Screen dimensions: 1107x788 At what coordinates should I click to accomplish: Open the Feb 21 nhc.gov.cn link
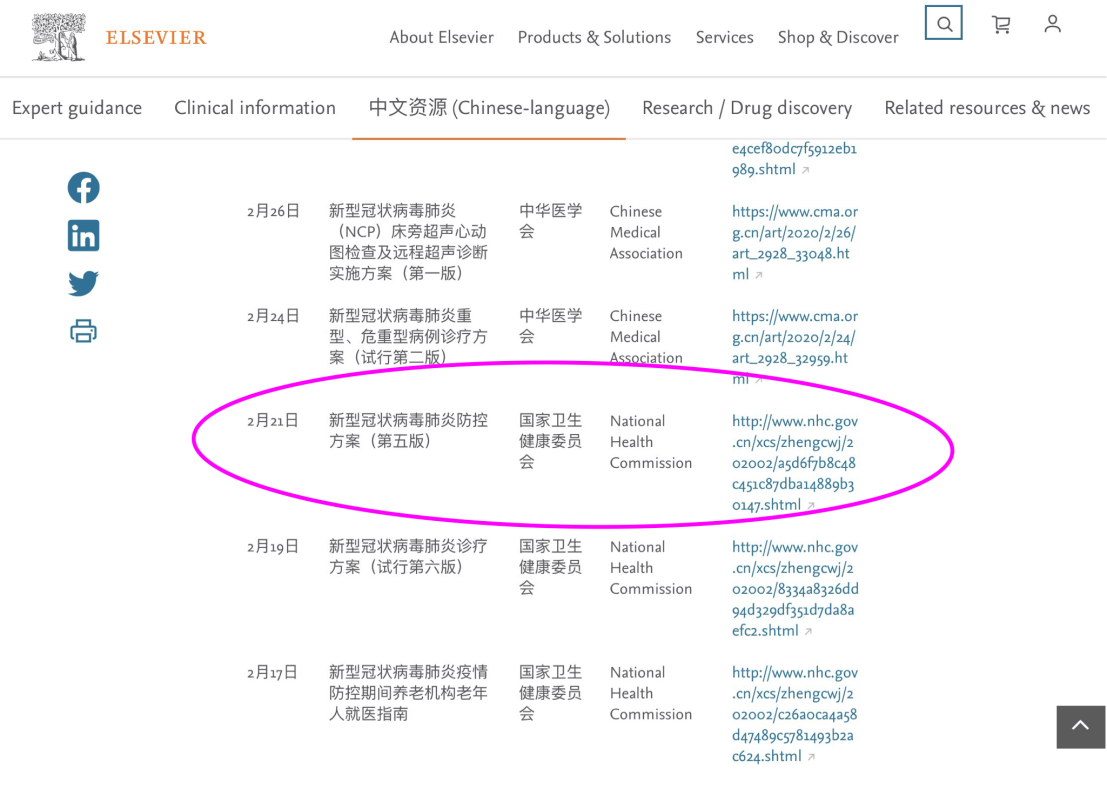(794, 463)
